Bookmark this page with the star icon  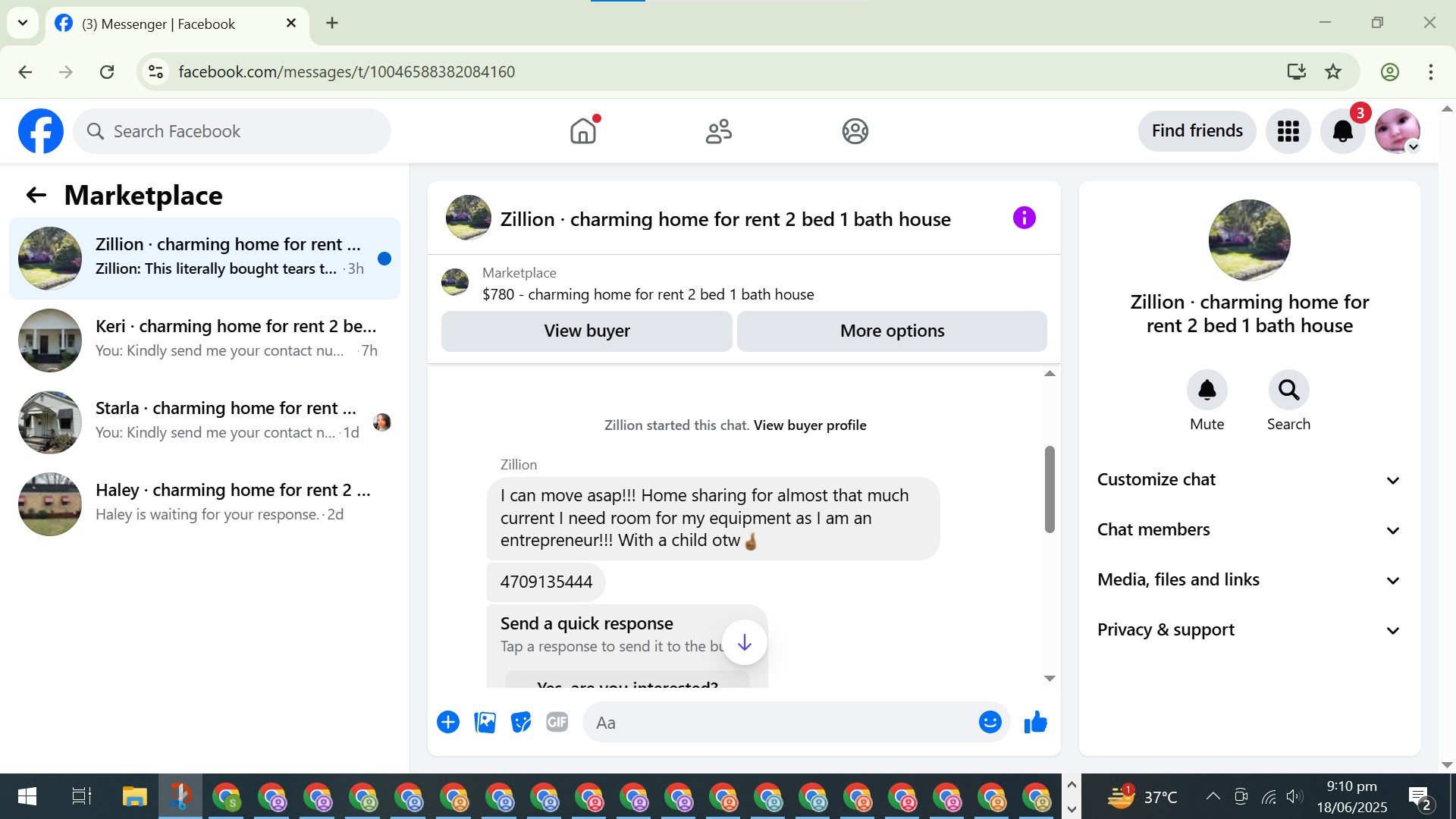(1333, 72)
